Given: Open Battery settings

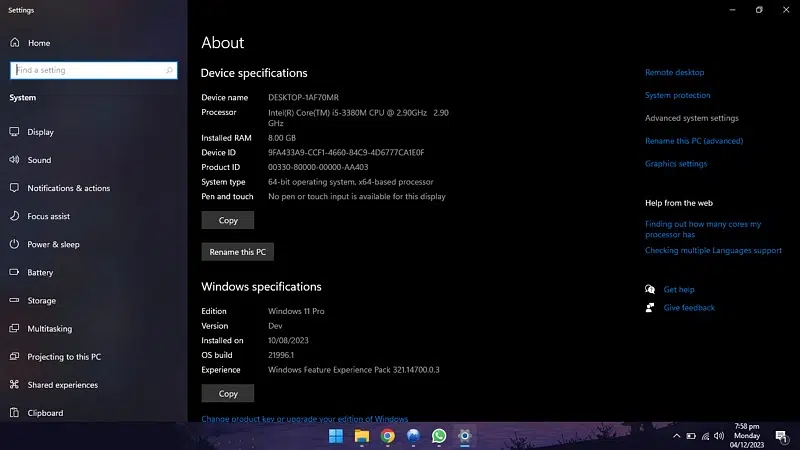Looking at the screenshot, I should coord(40,272).
